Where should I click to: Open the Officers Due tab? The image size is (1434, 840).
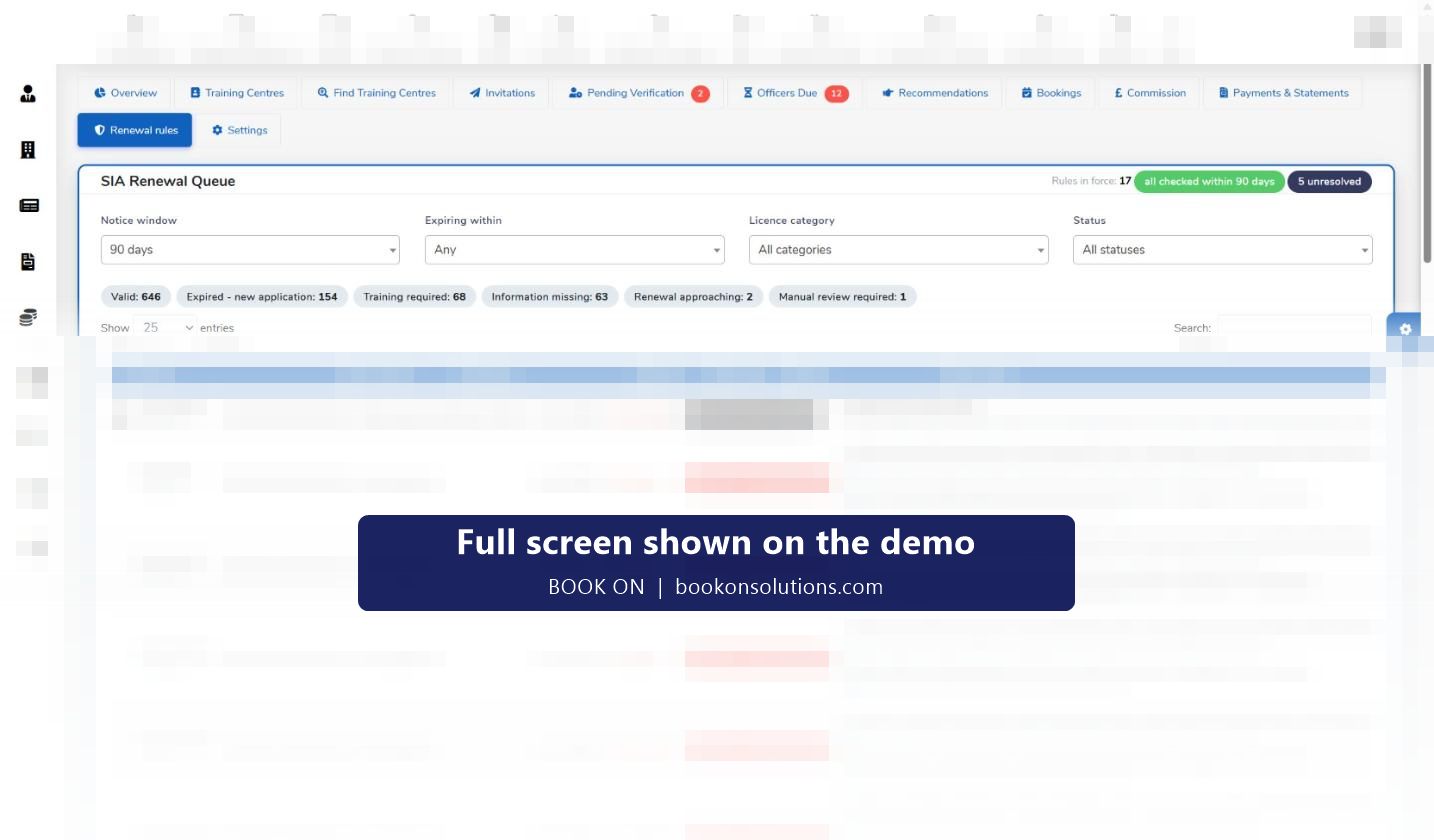click(795, 93)
